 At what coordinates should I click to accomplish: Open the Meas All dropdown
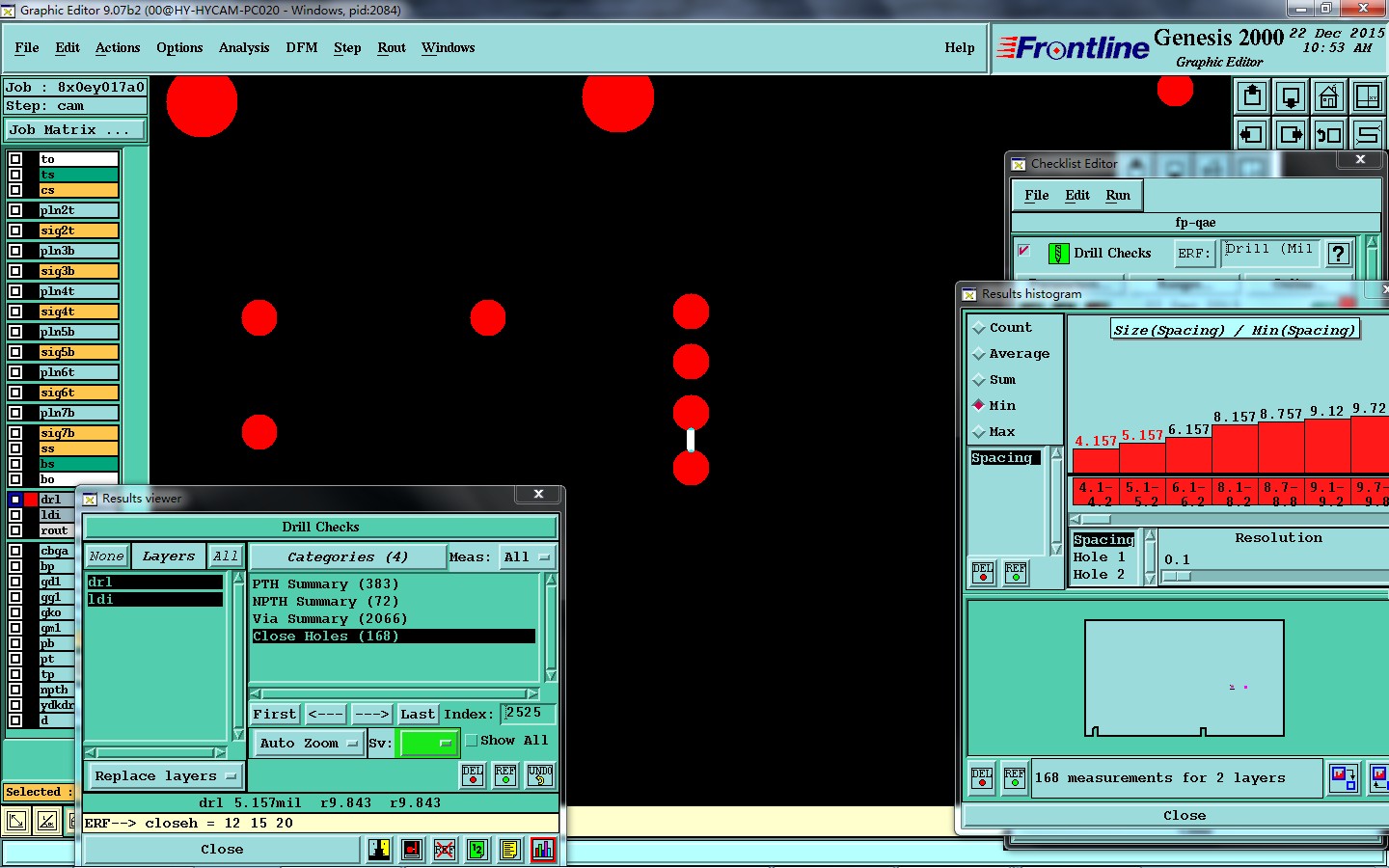click(x=528, y=557)
